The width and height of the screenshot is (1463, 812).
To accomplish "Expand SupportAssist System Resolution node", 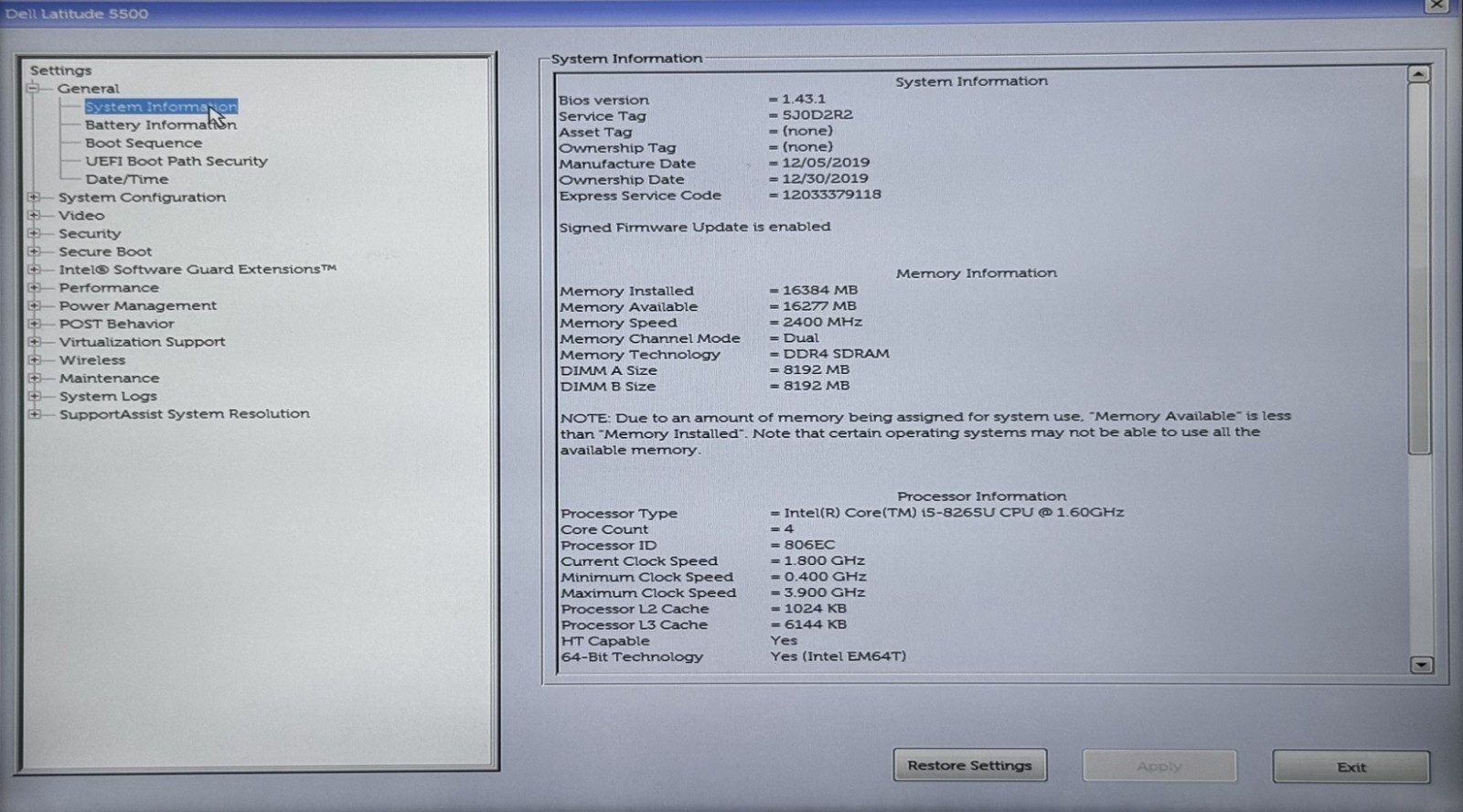I will [x=34, y=414].
